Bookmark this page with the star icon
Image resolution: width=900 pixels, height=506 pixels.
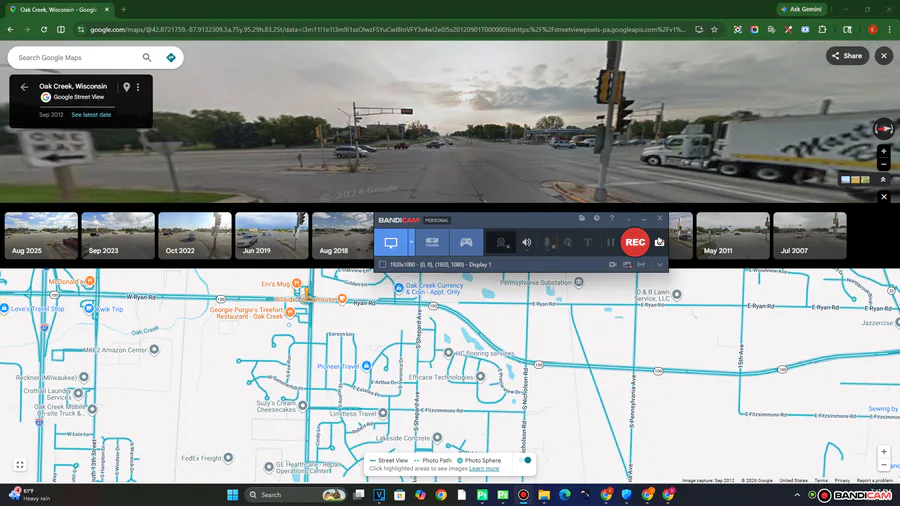click(714, 29)
